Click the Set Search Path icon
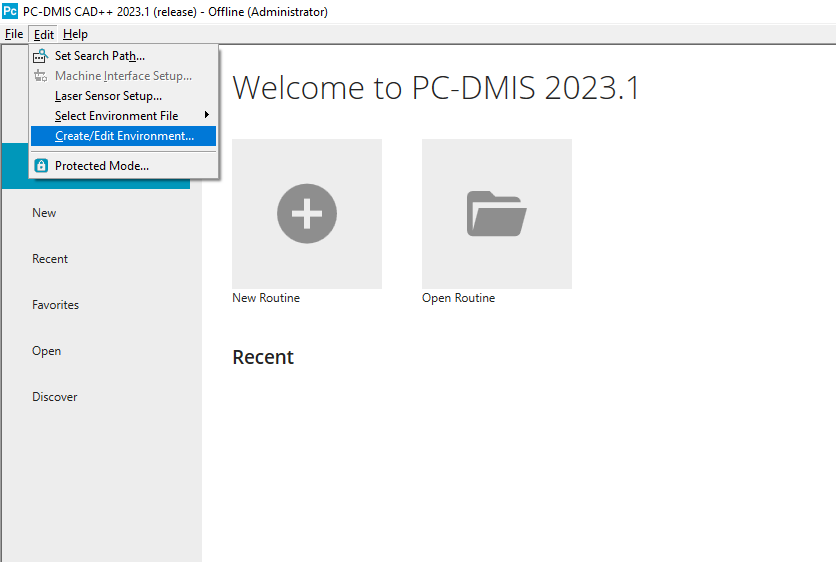Viewport: 836px width, 562px height. coord(41,56)
